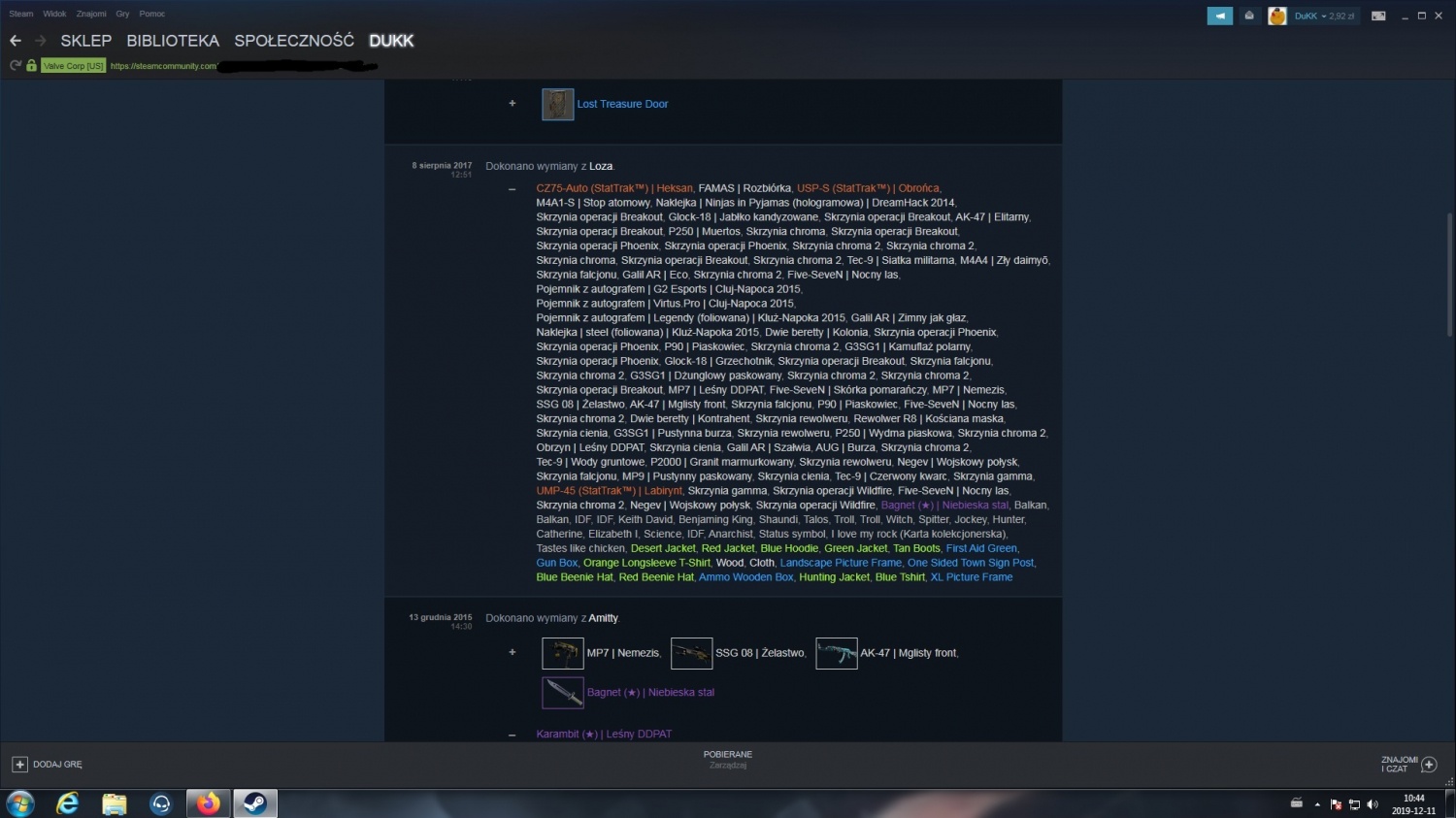Go forward with the right arrow
Image resolution: width=1456 pixels, height=818 pixels.
coord(40,41)
